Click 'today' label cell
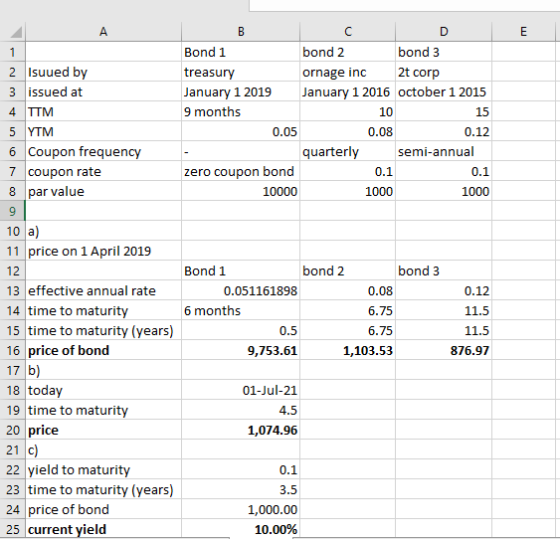 [104, 390]
